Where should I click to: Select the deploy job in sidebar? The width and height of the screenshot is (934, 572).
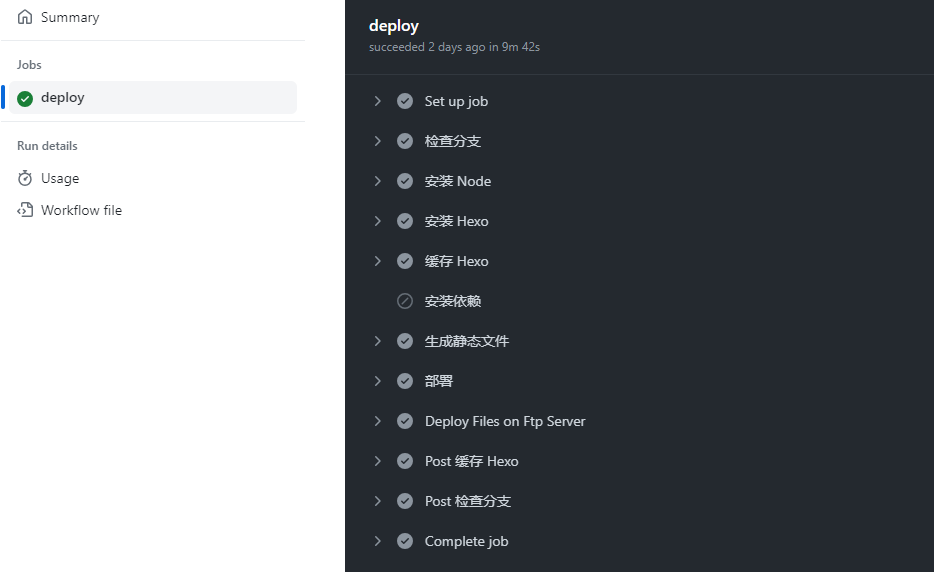(152, 98)
